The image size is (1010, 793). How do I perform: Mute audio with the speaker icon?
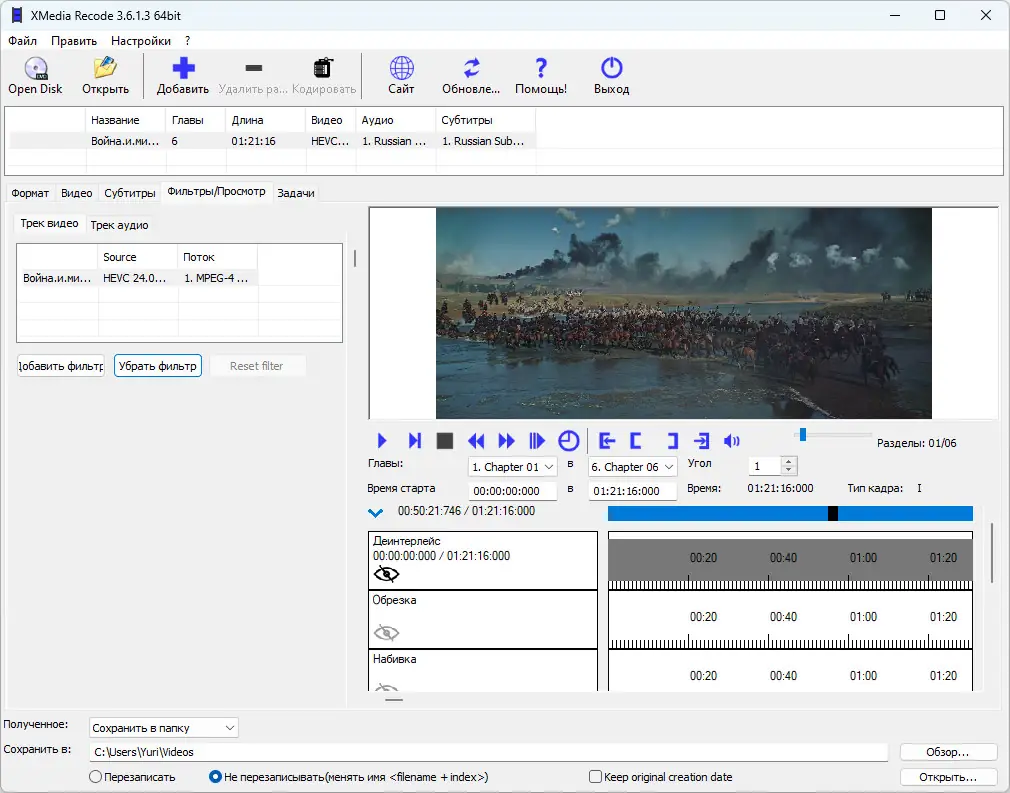point(732,441)
